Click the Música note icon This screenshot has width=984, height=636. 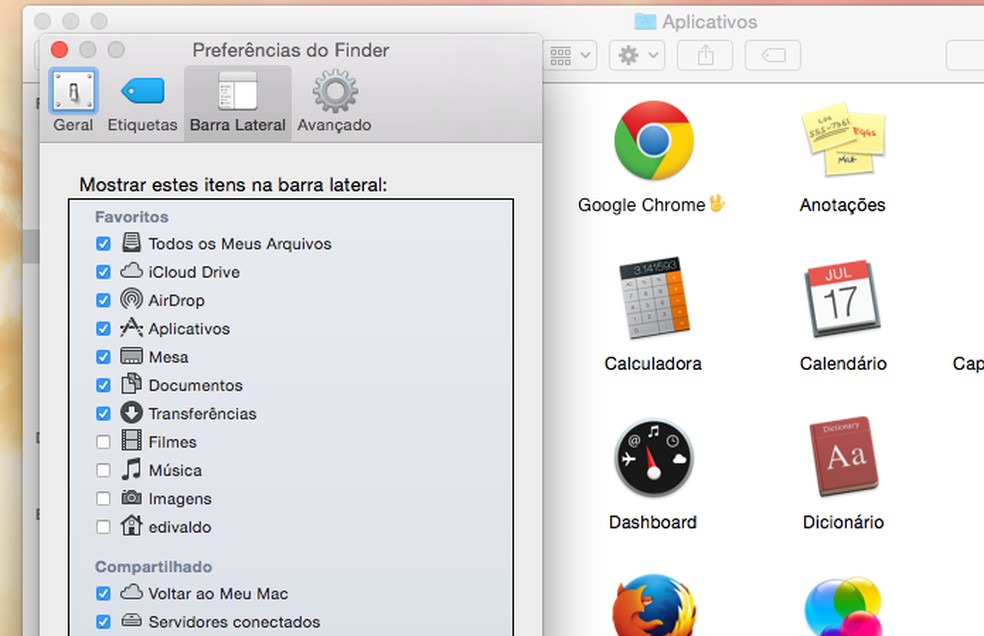click(131, 469)
